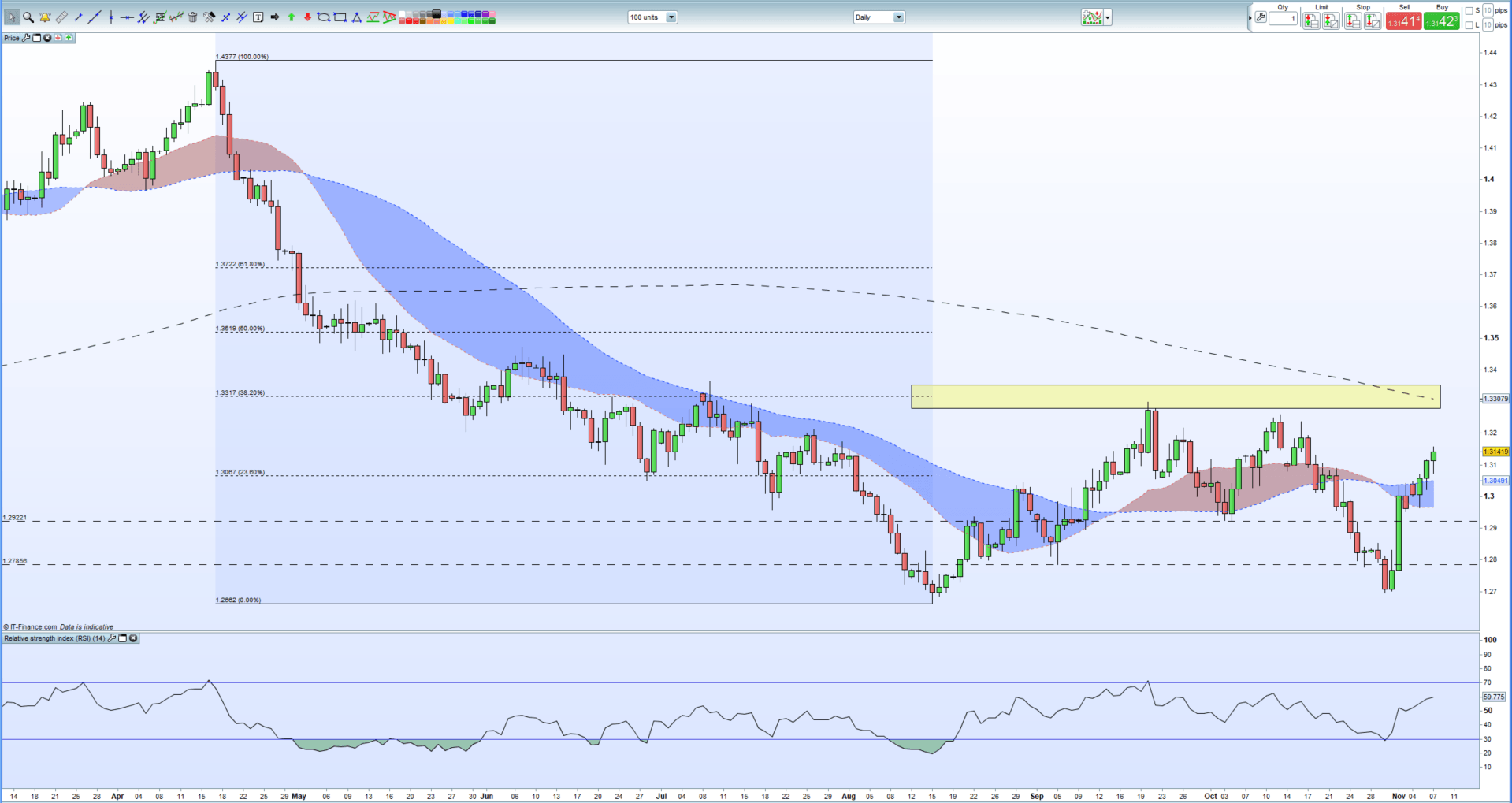Add indicator via chart indicators button
The height and width of the screenshot is (803, 1512).
click(1092, 17)
